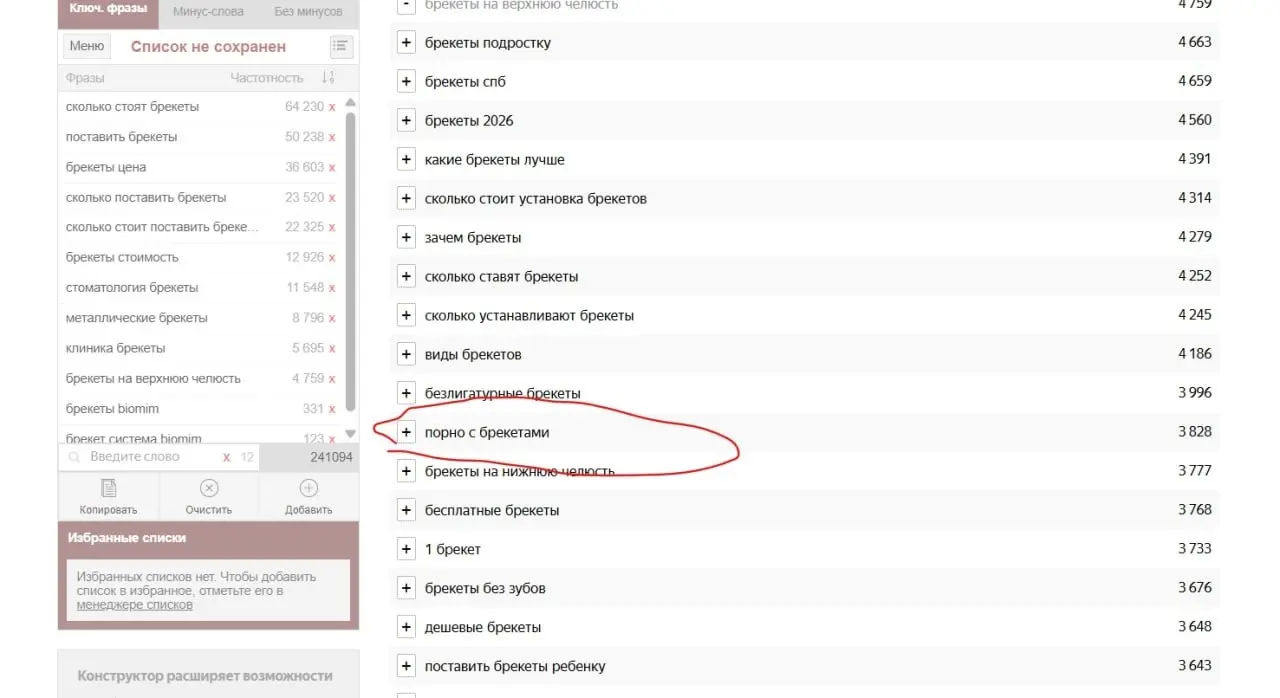Open the "Меню" dropdown button

click(x=87, y=46)
